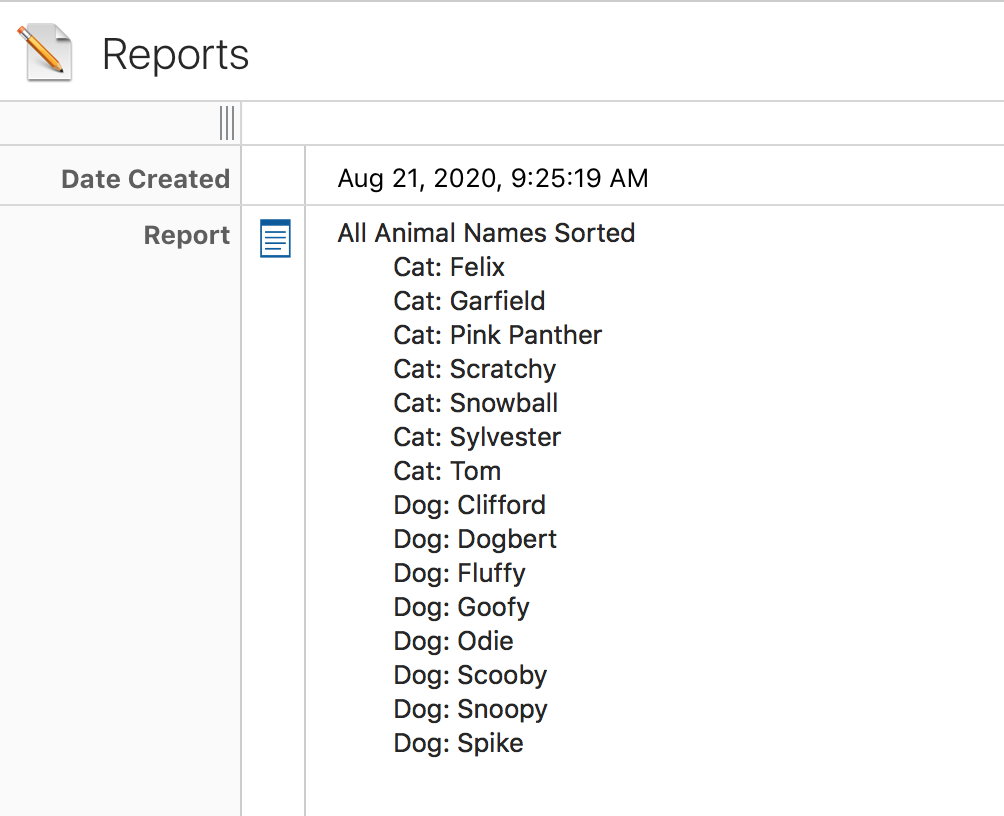Click the Cat: Felix line
The height and width of the screenshot is (816, 1004).
(449, 267)
